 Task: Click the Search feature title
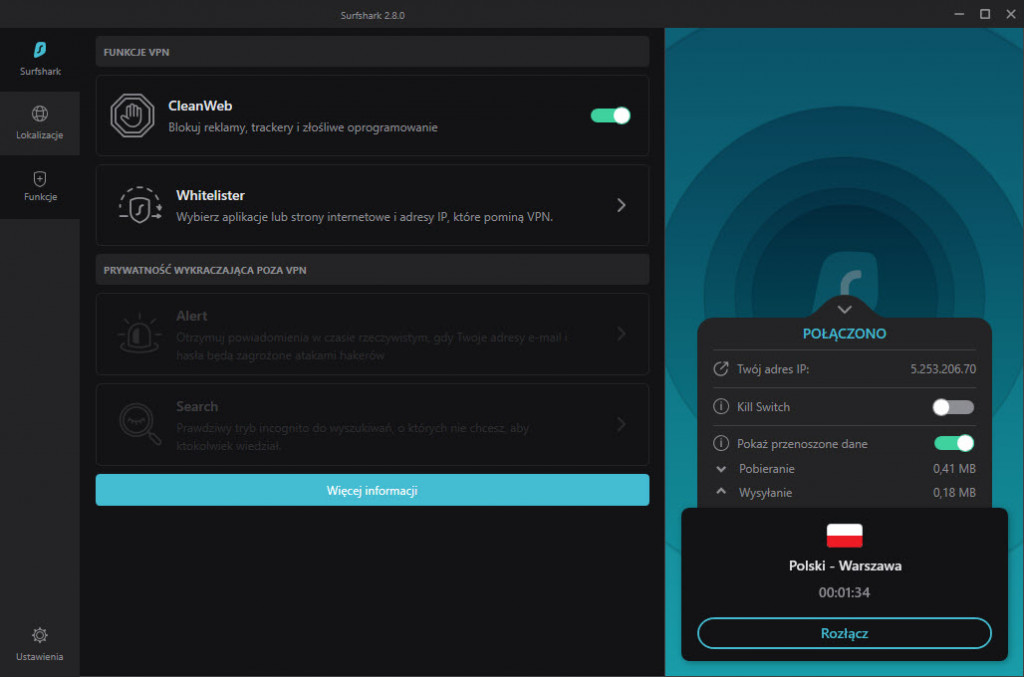point(197,407)
